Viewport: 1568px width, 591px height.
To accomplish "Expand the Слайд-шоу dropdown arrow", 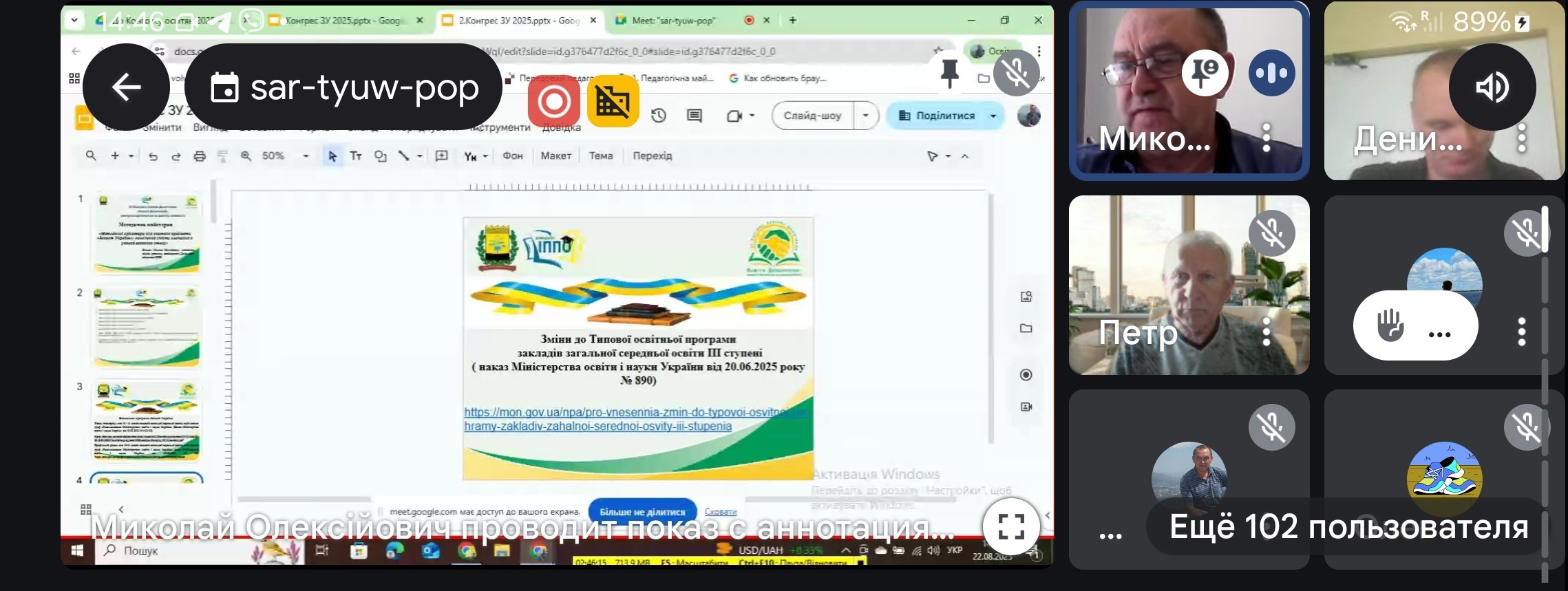I will point(866,116).
